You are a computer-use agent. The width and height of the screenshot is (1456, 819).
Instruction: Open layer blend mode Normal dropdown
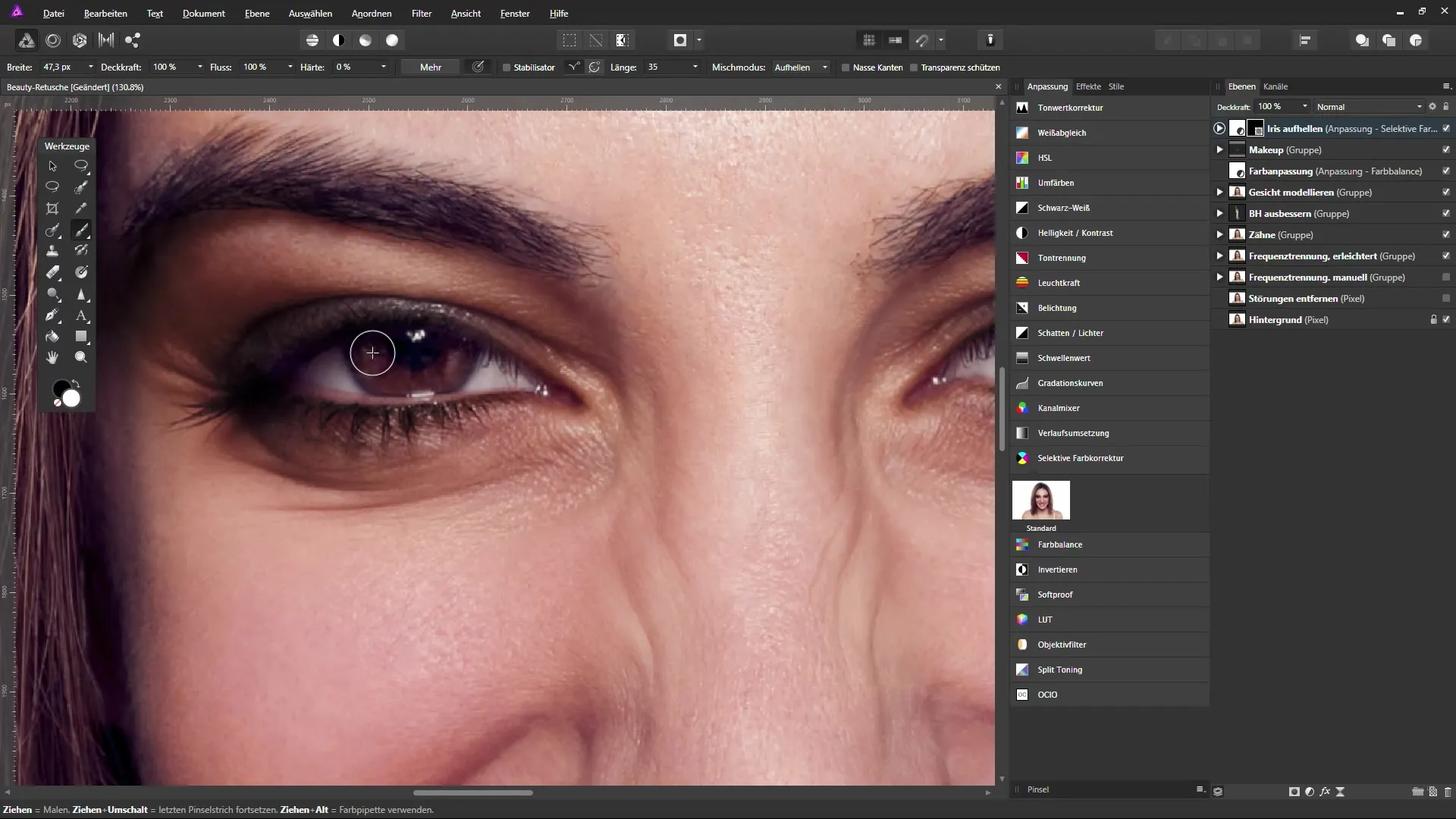click(x=1369, y=107)
